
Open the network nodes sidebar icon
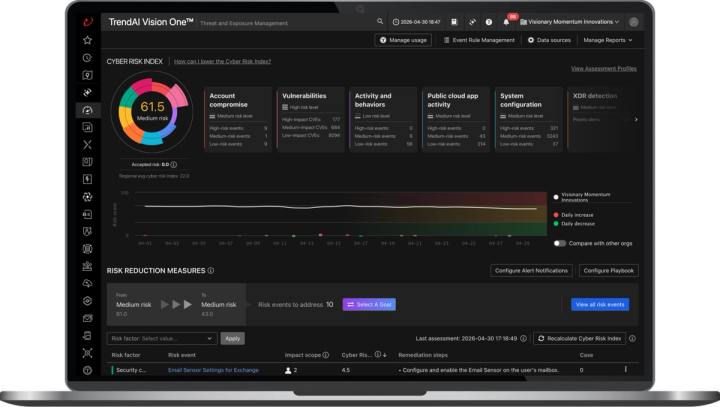[87, 353]
